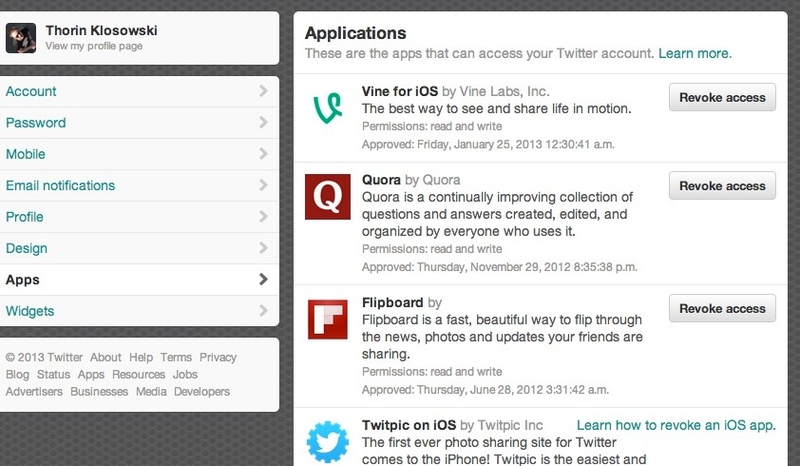Revoke access for Quora
This screenshot has width=800, height=466.
point(722,186)
